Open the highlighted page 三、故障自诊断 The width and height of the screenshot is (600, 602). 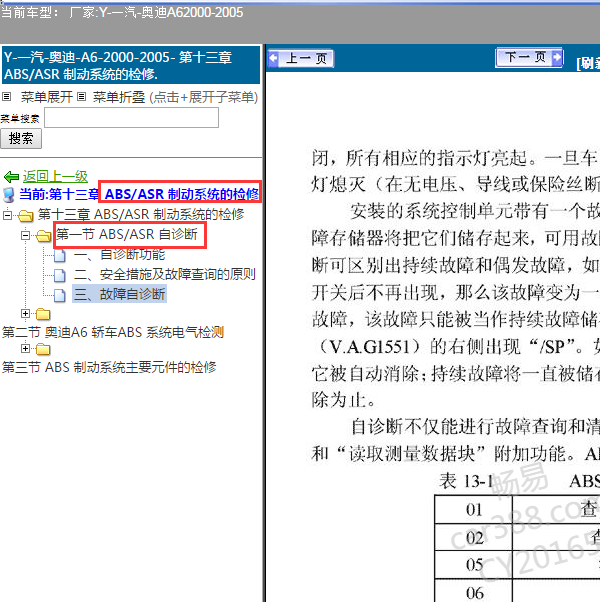tap(119, 294)
